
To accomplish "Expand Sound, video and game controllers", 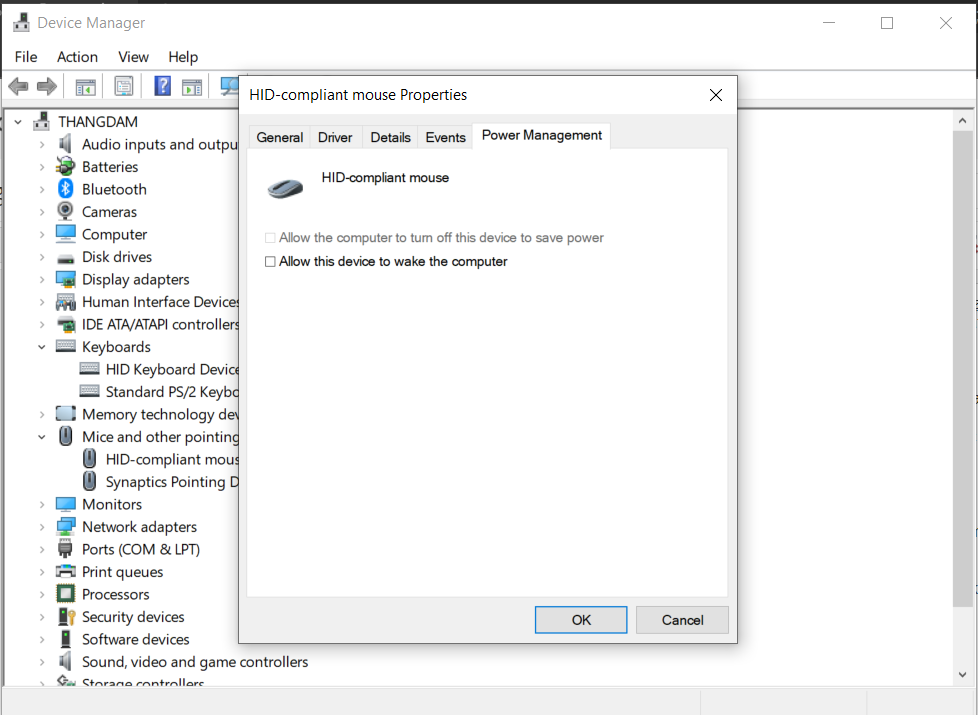I will tap(42, 662).
